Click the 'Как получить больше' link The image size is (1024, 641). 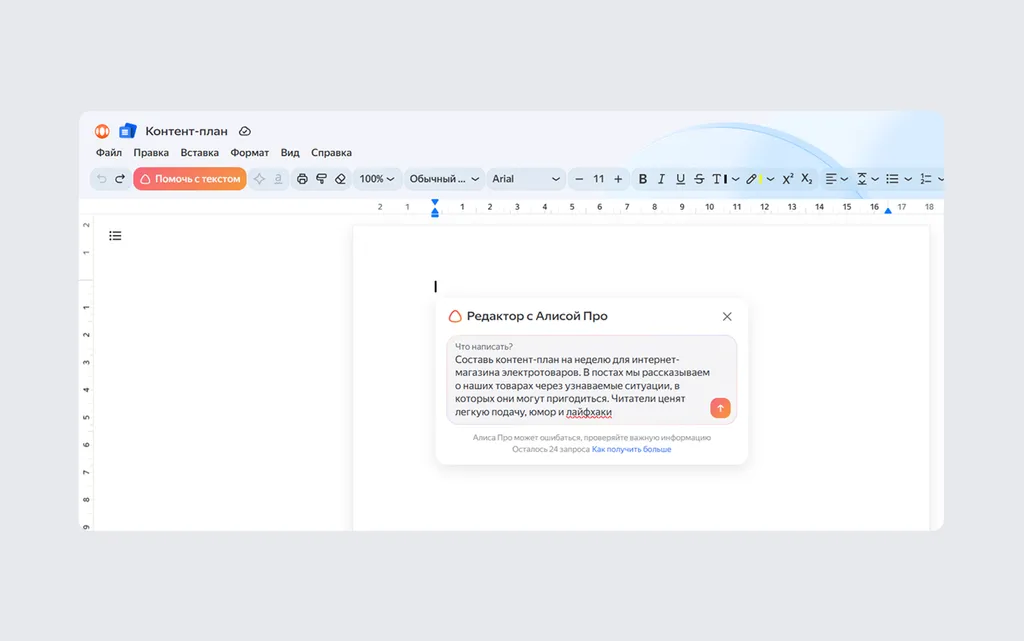[x=632, y=449]
